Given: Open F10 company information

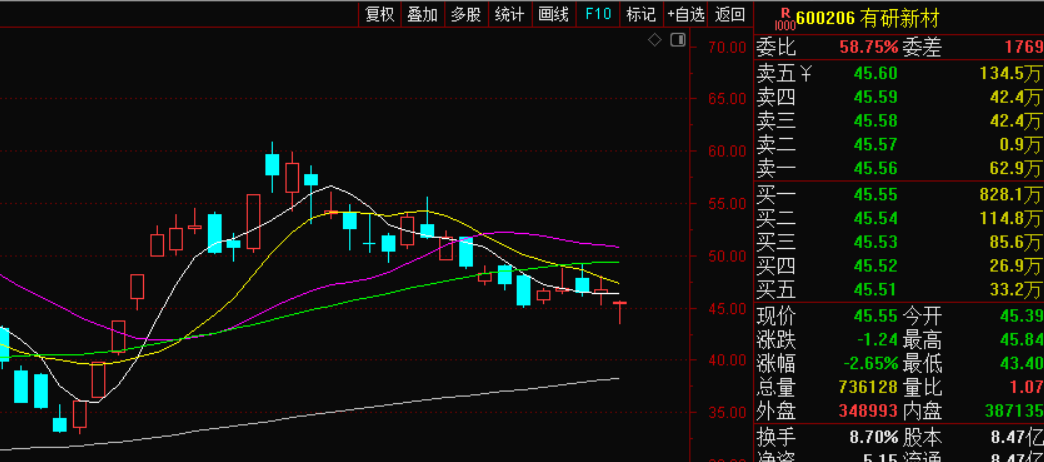Looking at the screenshot, I should [597, 14].
